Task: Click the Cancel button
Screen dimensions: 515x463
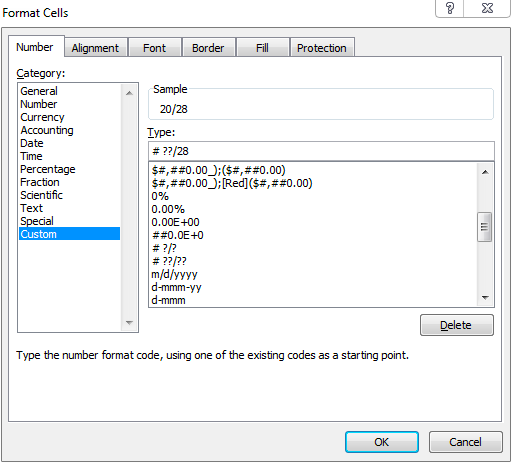Action: pos(465,442)
